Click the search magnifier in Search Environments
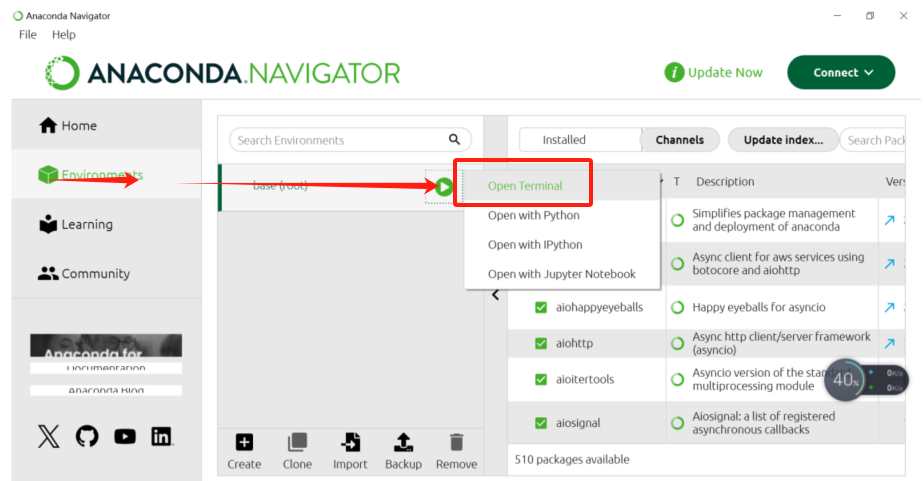924x481 pixels. [454, 139]
